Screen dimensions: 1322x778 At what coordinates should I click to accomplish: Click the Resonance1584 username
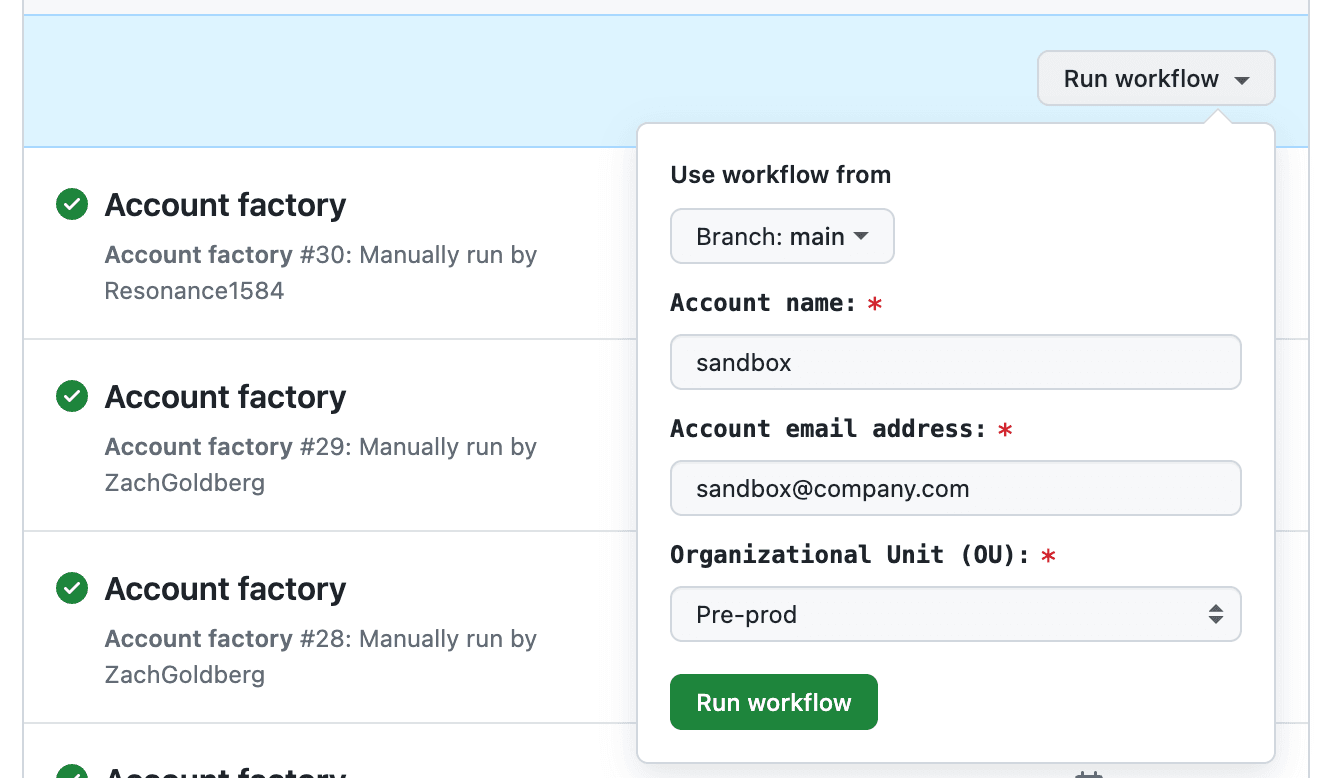[194, 291]
